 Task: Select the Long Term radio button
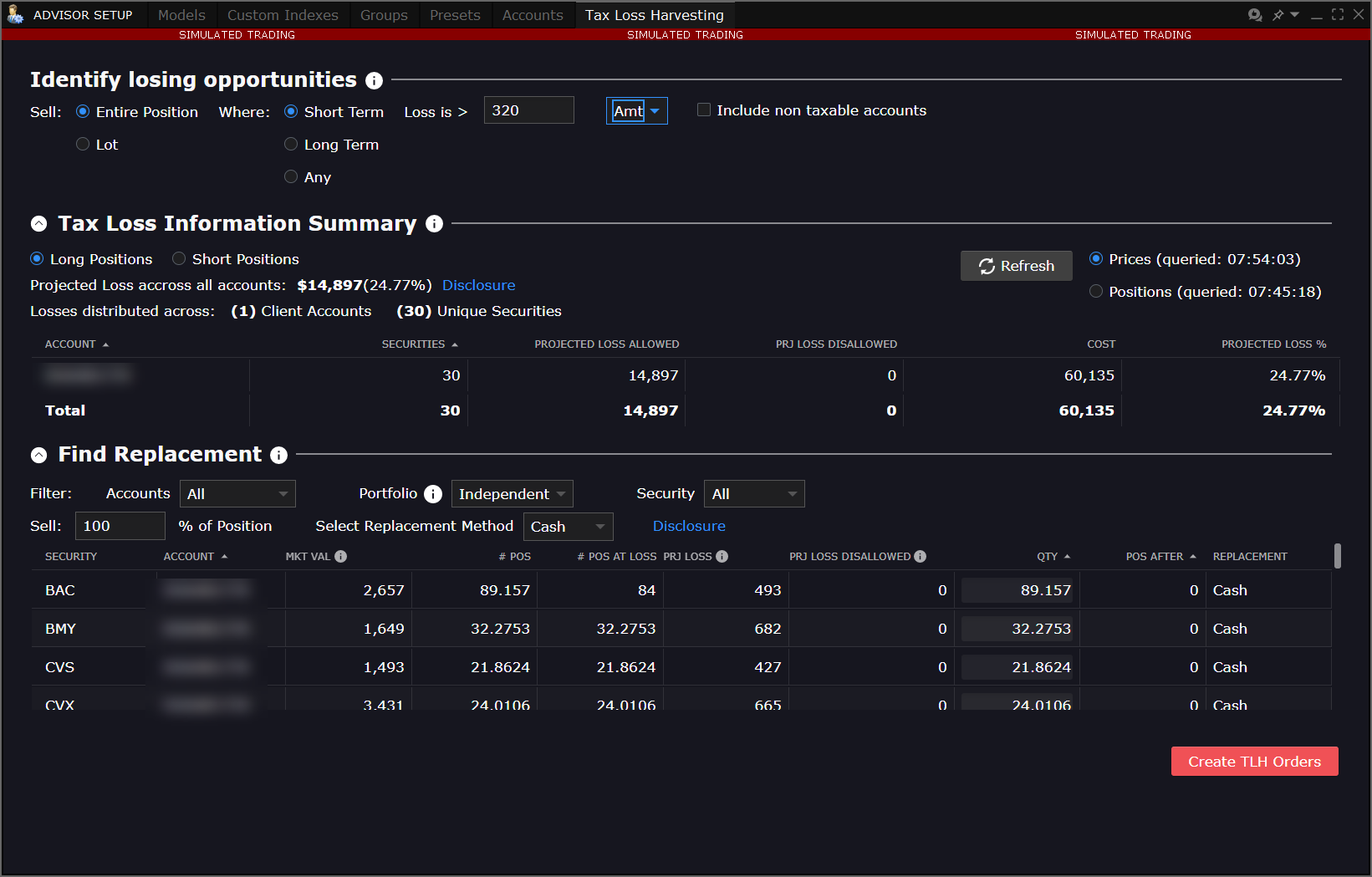[x=290, y=144]
